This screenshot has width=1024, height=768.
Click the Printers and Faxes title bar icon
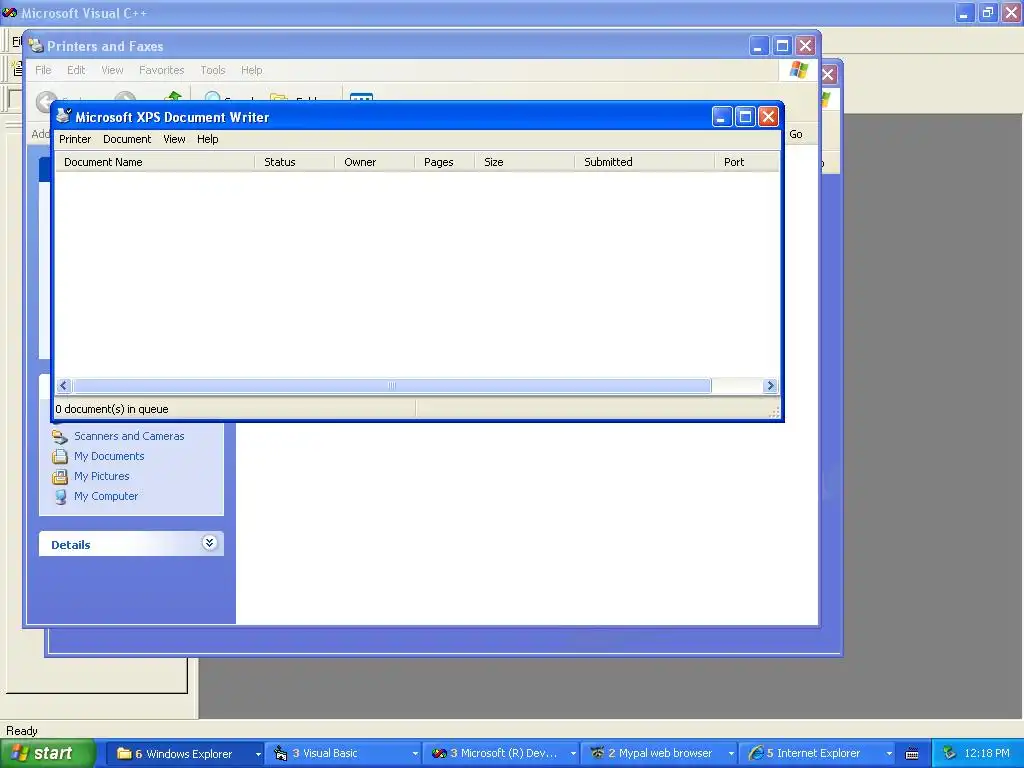click(36, 46)
